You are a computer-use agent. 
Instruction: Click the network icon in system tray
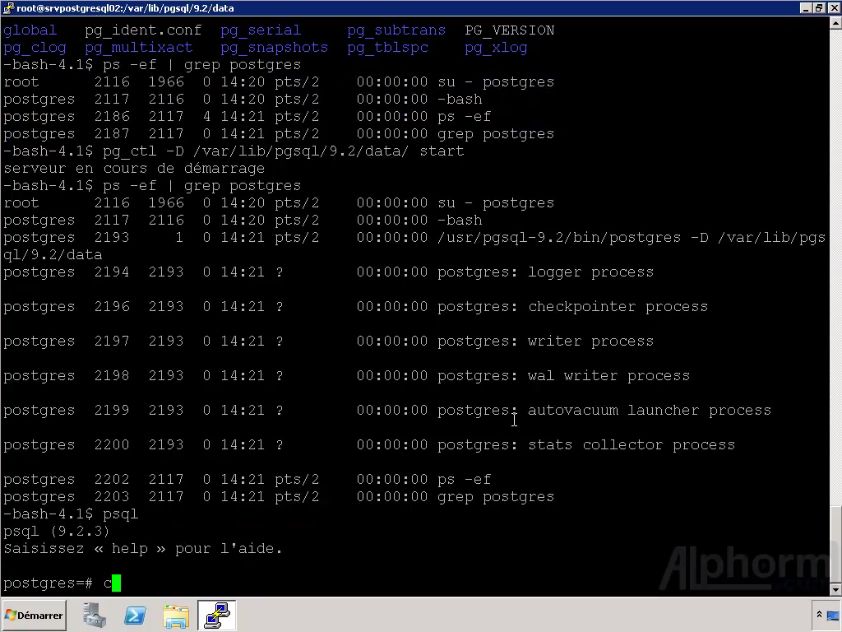point(832,615)
